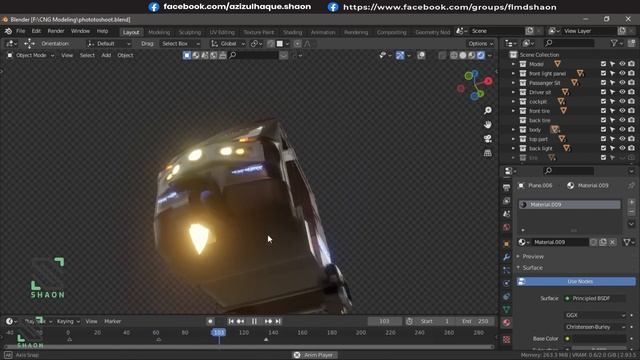640x360 pixels.
Task: Click the move gizmo icon near Orientation
Action: pyautogui.click(x=29, y=44)
